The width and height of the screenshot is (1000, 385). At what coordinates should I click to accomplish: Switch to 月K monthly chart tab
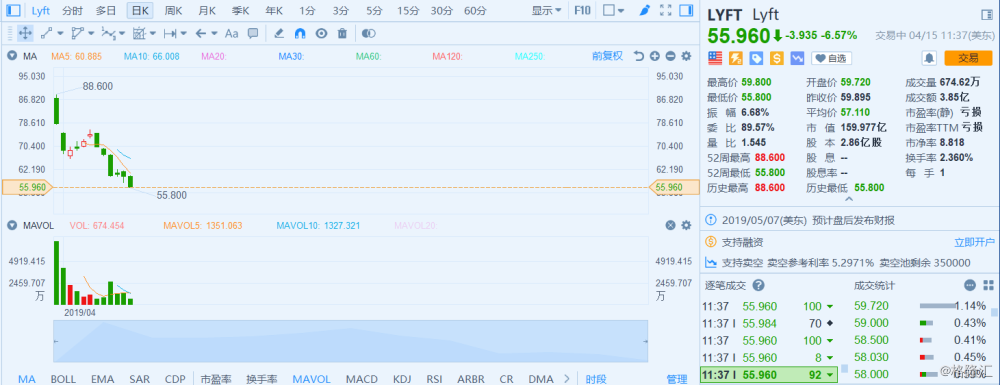pyautogui.click(x=207, y=10)
